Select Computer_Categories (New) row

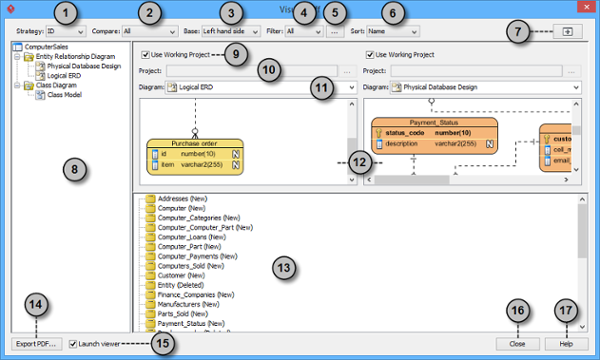click(x=199, y=218)
